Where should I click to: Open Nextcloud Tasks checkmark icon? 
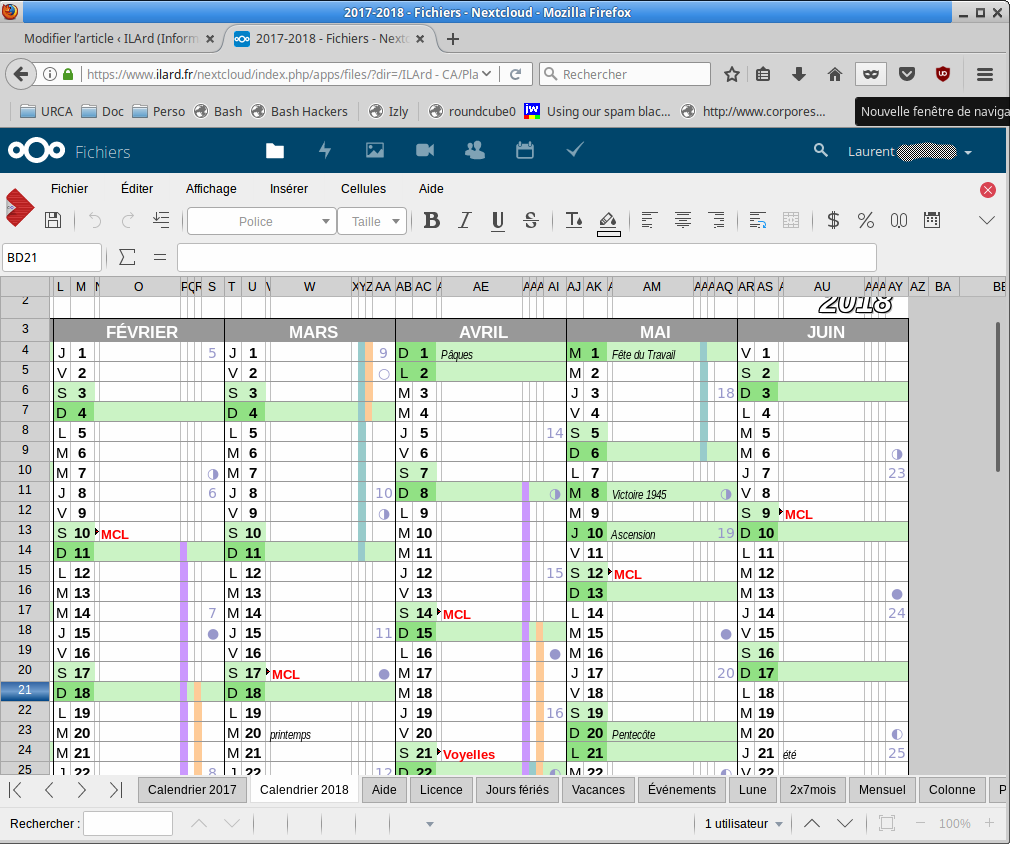point(575,150)
